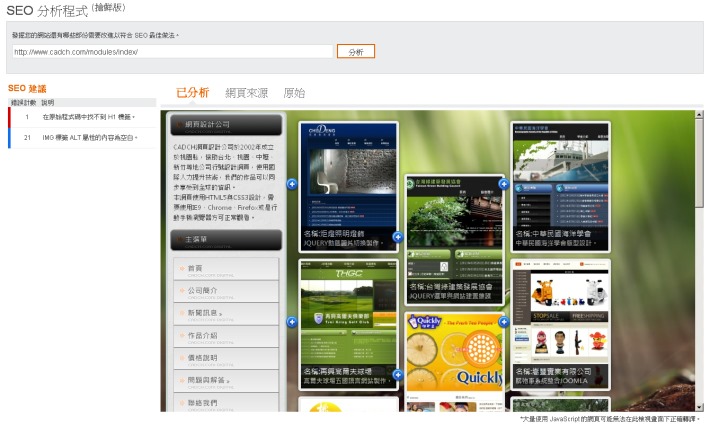Select the 原始 tab
Image resolution: width=710 pixels, height=430 pixels.
[294, 93]
